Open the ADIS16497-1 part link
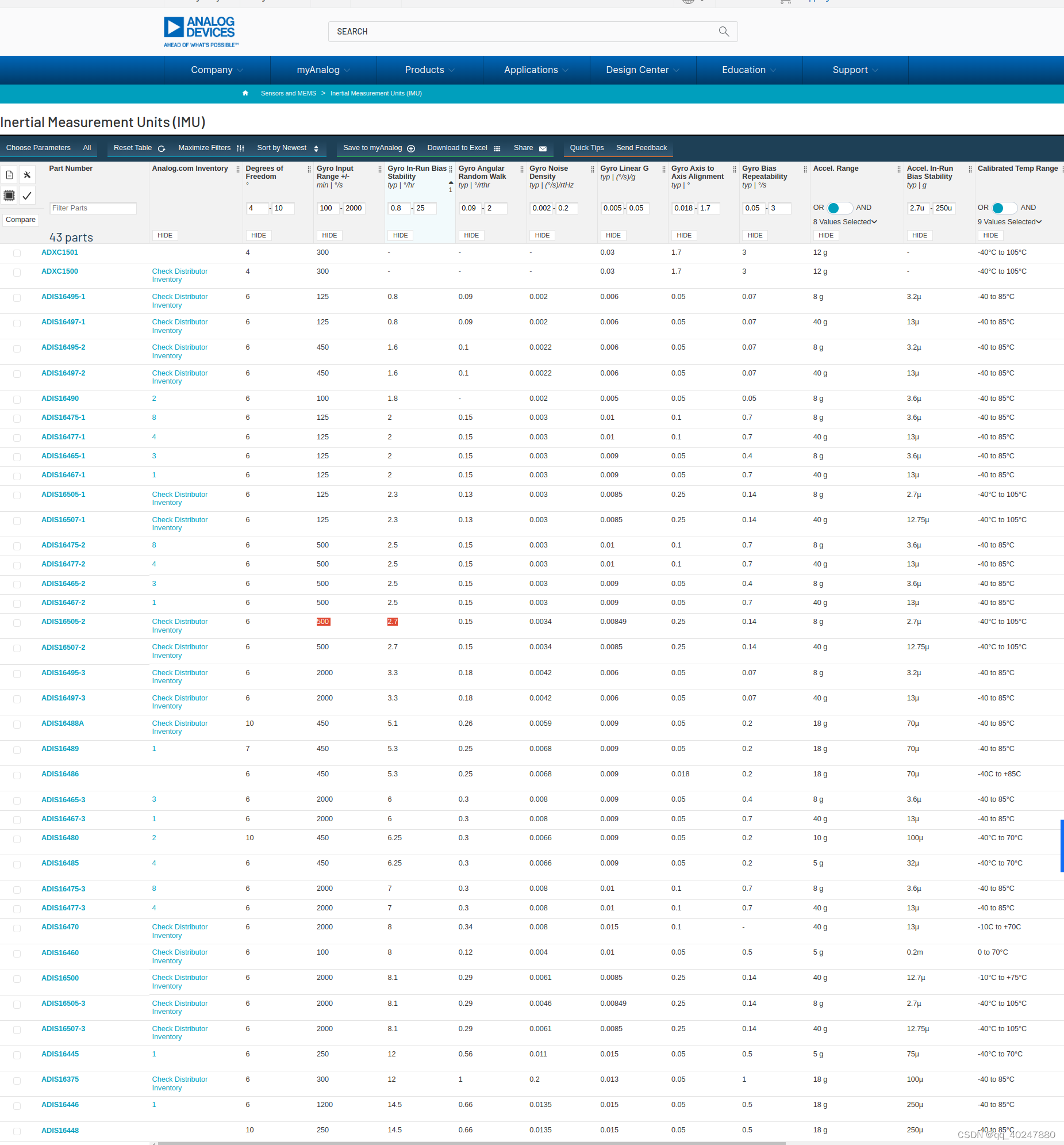Screen dimensions: 1064x1145 click(x=63, y=322)
